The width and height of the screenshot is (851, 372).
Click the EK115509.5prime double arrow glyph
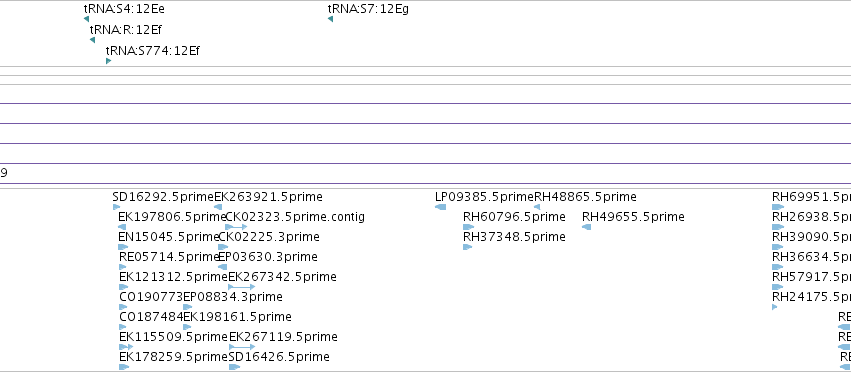pyautogui.click(x=126, y=346)
